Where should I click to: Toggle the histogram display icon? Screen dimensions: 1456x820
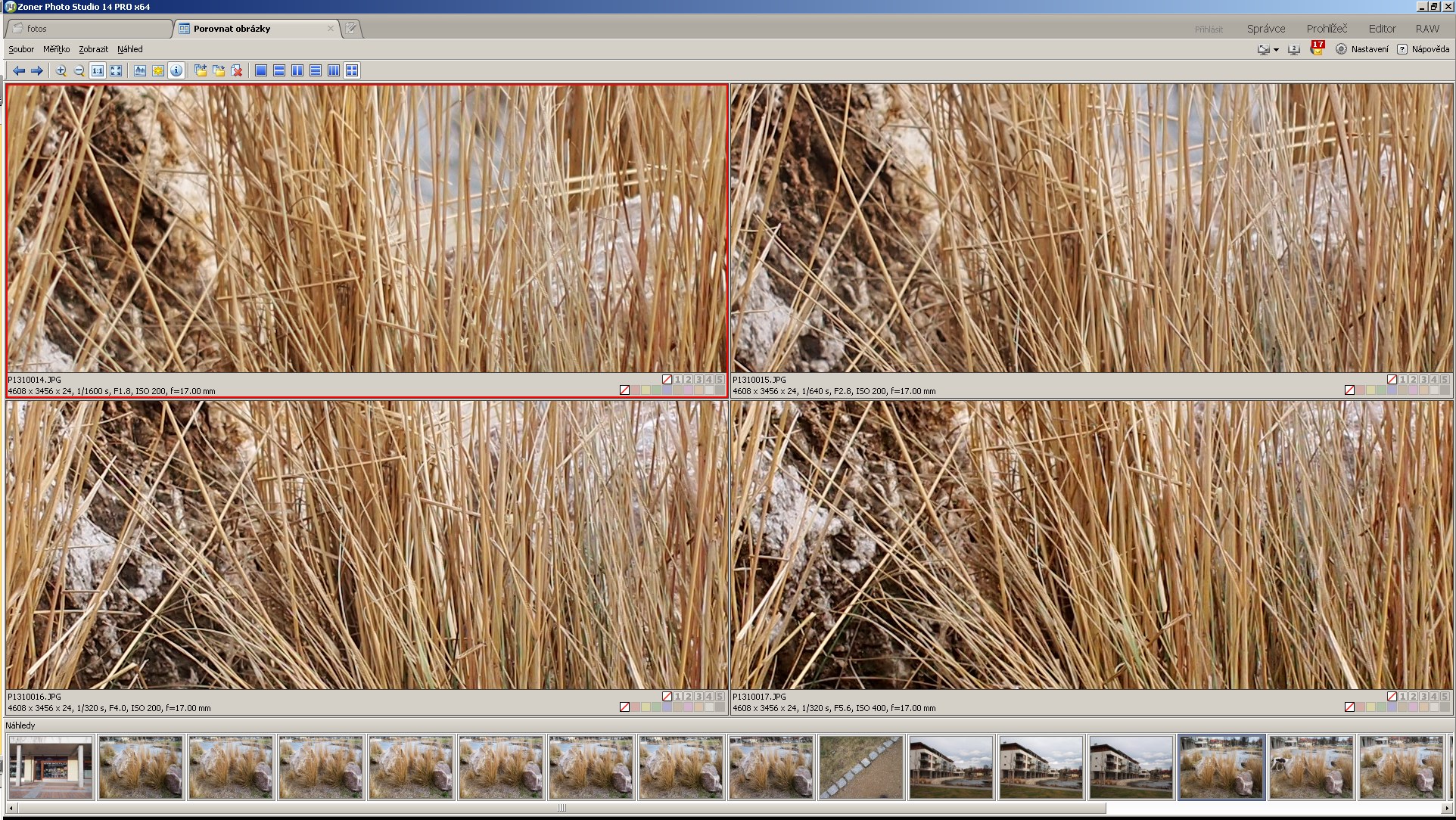point(140,70)
